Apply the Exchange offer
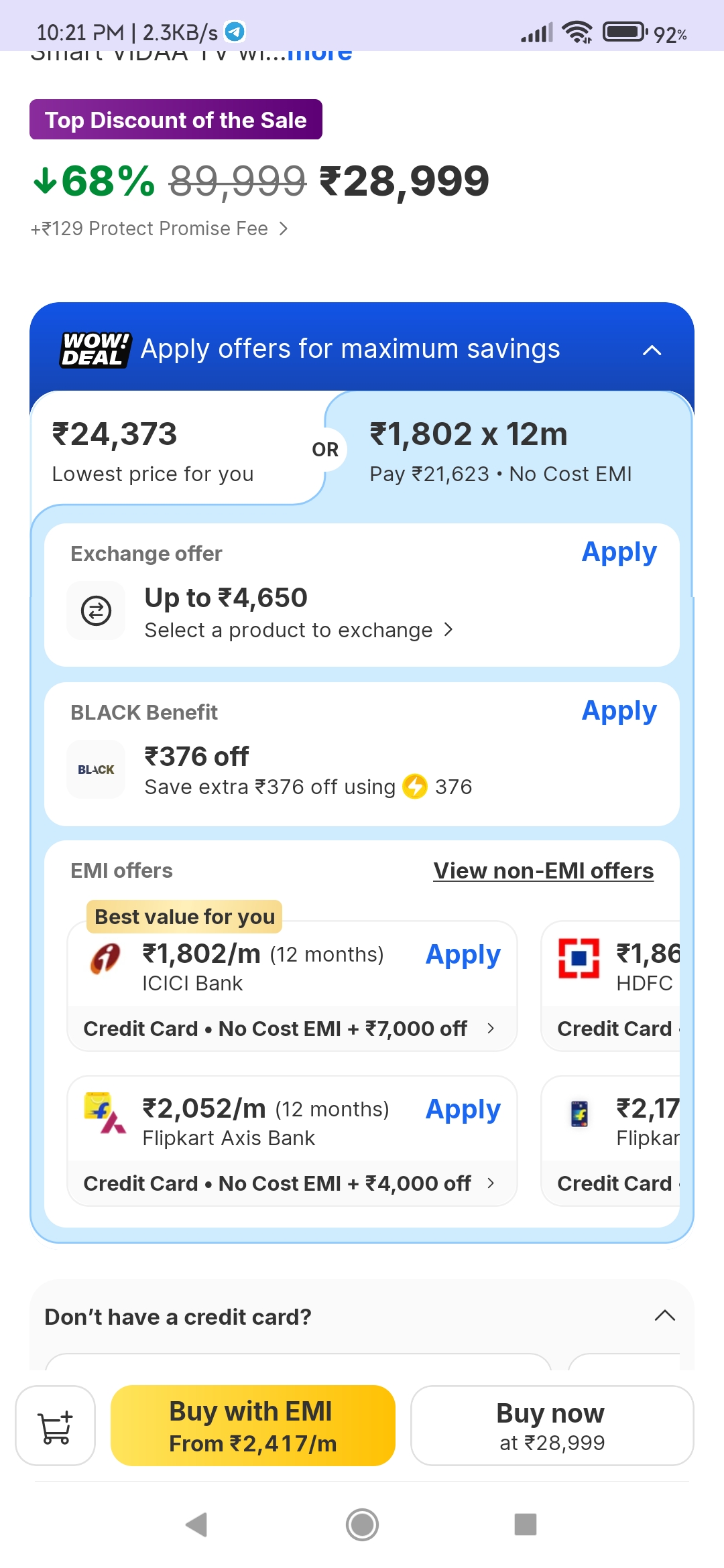The image size is (724, 1568). (619, 552)
